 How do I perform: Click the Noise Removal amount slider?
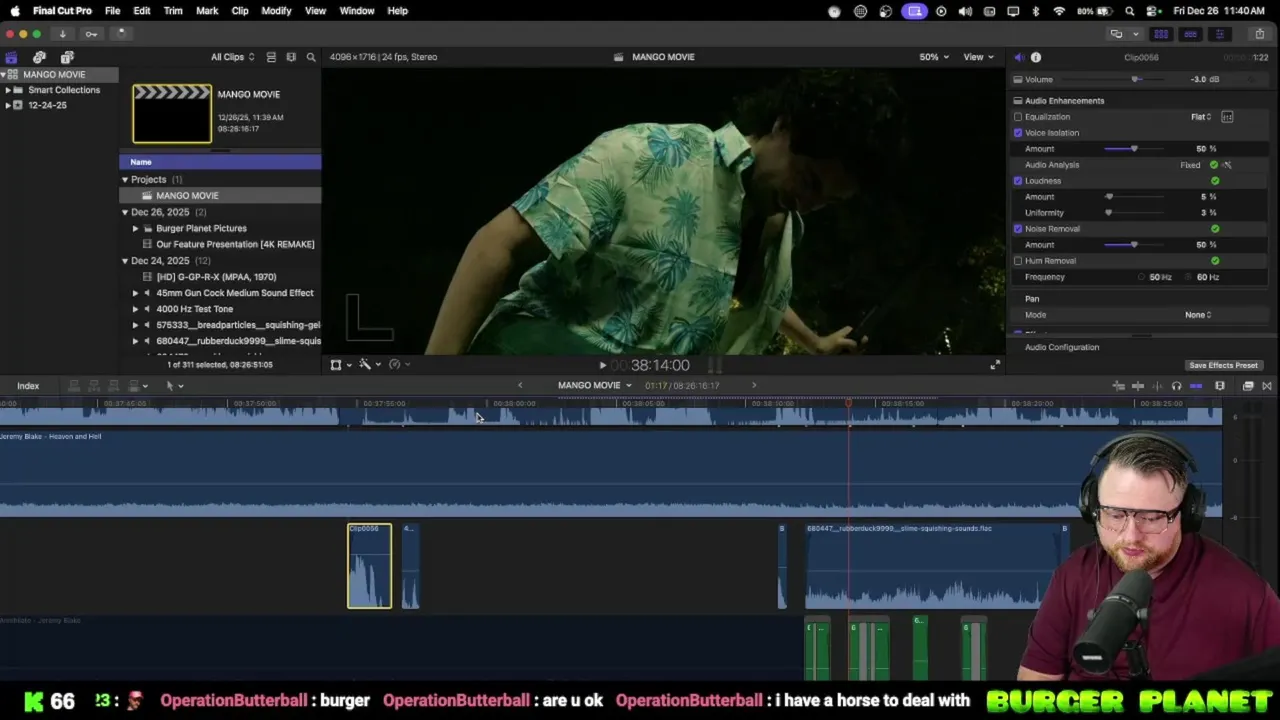1134,245
